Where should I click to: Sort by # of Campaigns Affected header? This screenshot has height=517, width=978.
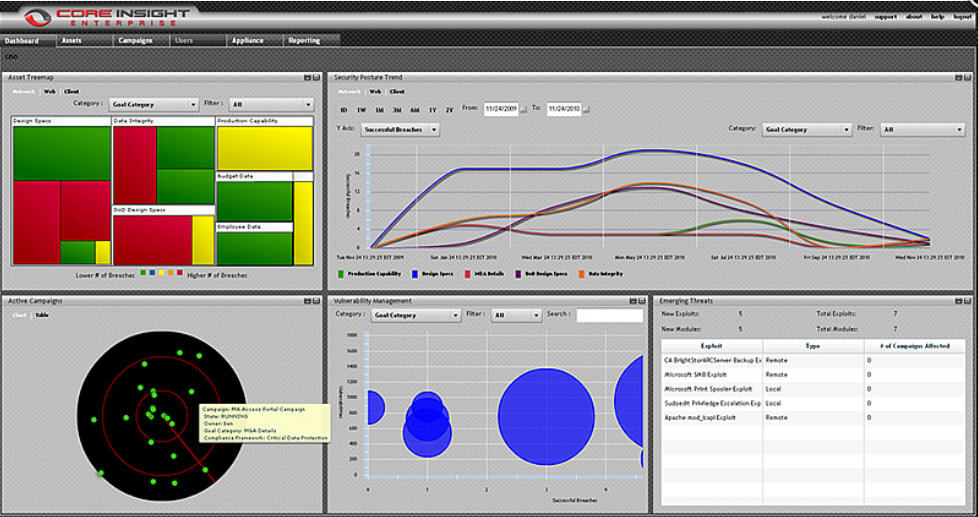point(915,346)
